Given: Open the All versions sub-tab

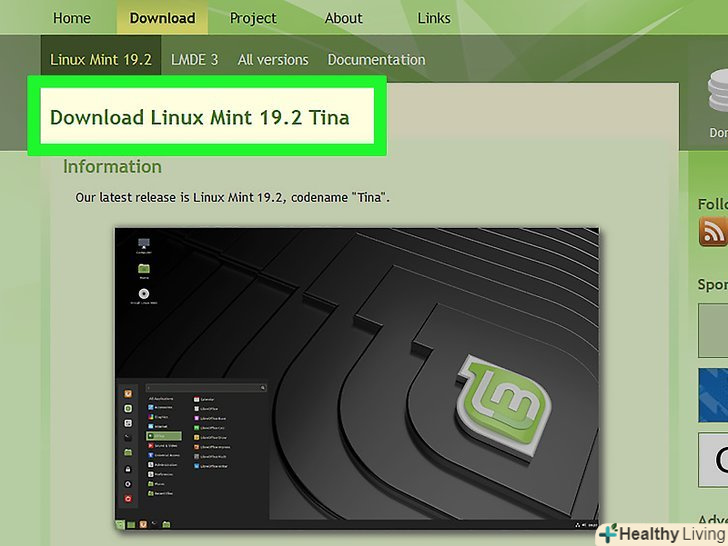Looking at the screenshot, I should pyautogui.click(x=273, y=59).
